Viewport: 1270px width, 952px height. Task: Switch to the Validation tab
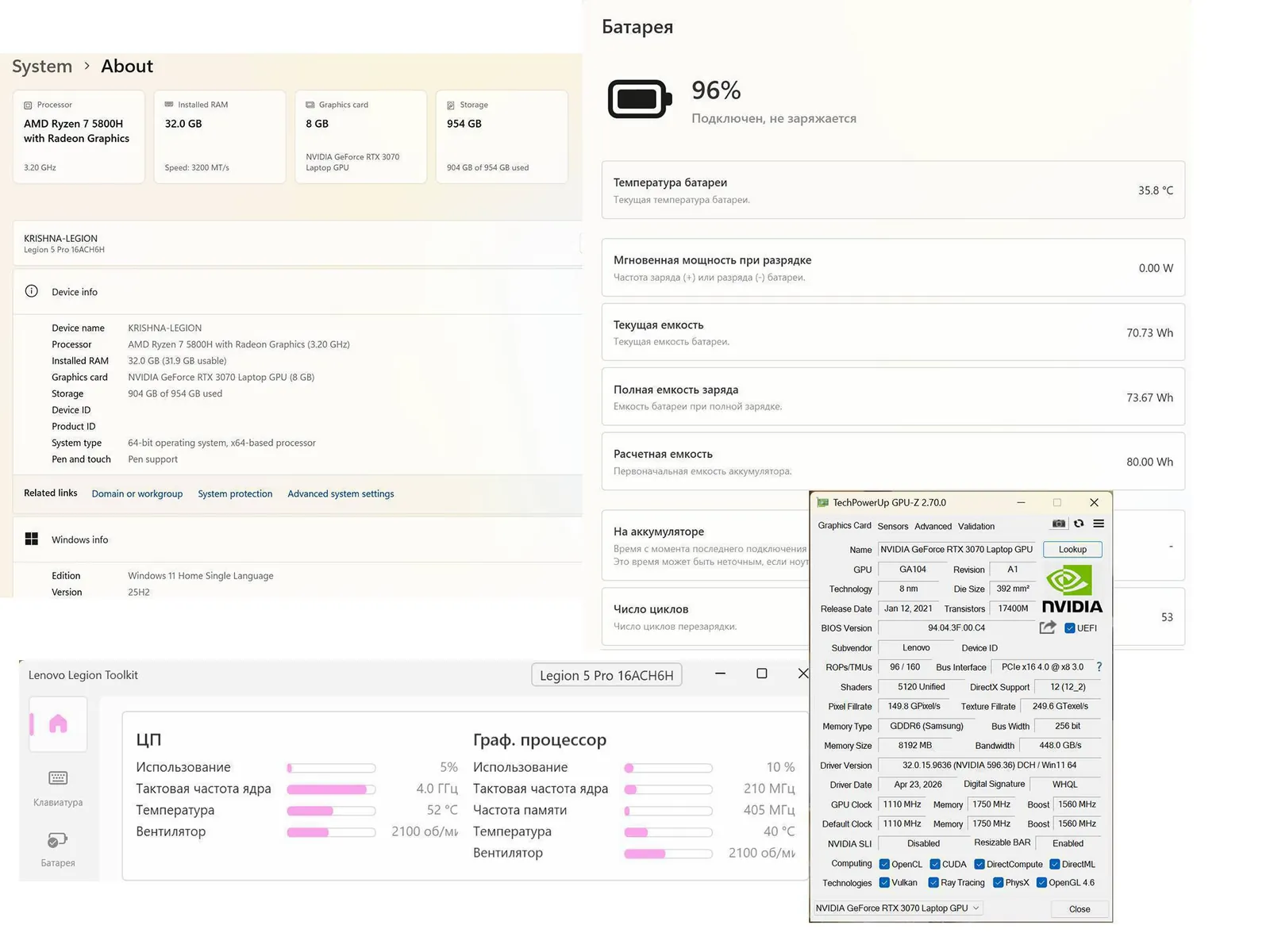click(976, 527)
